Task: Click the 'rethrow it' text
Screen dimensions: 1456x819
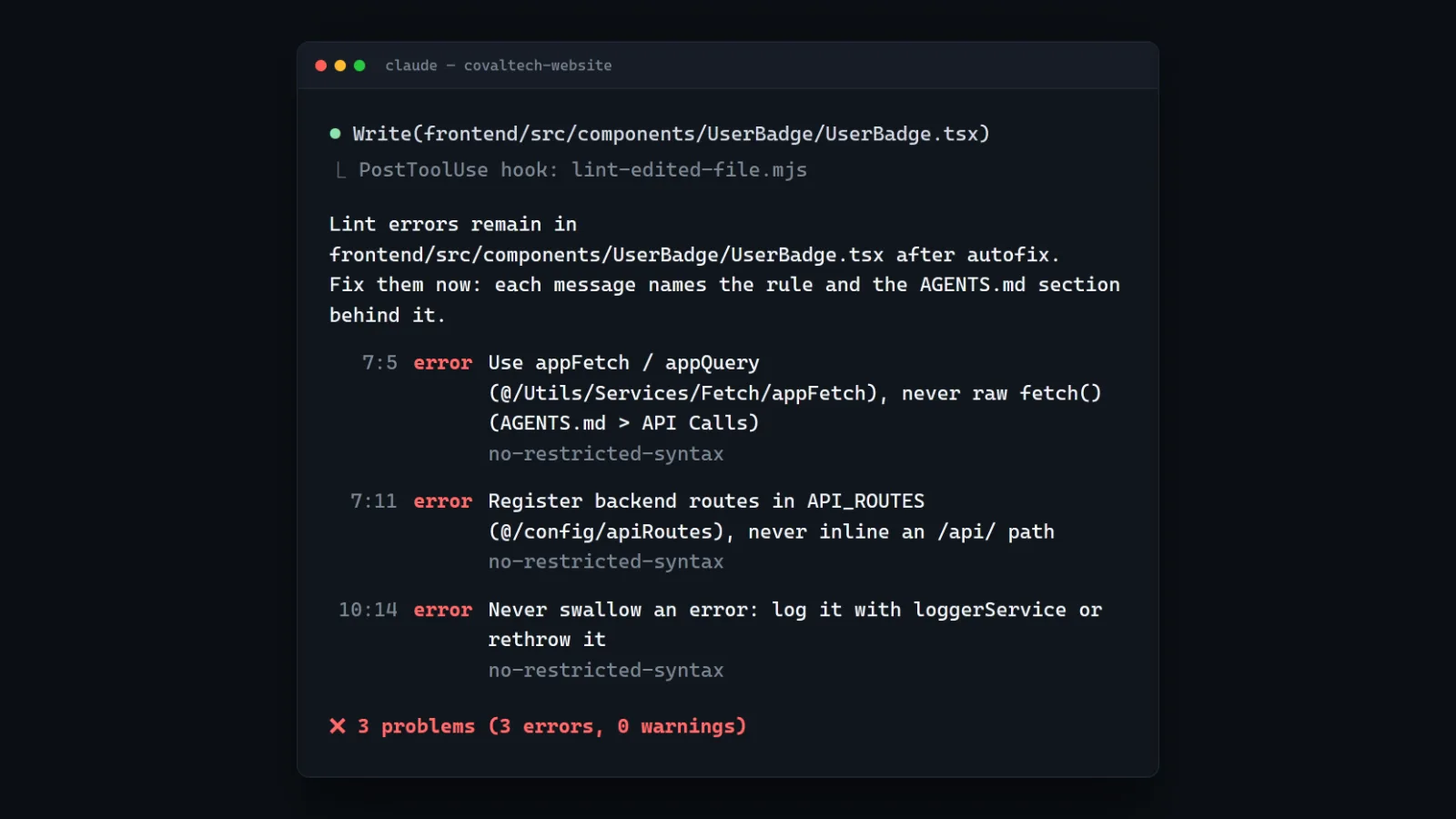Action: 547,640
